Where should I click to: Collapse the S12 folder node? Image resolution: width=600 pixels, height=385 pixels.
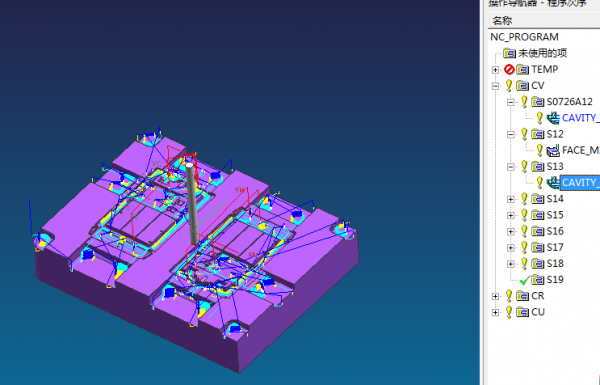click(x=511, y=134)
